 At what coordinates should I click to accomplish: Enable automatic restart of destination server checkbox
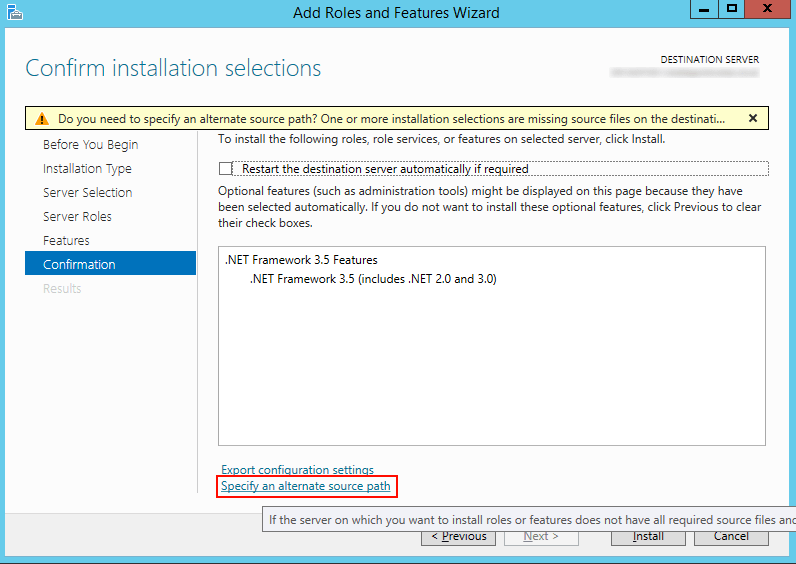(x=225, y=169)
